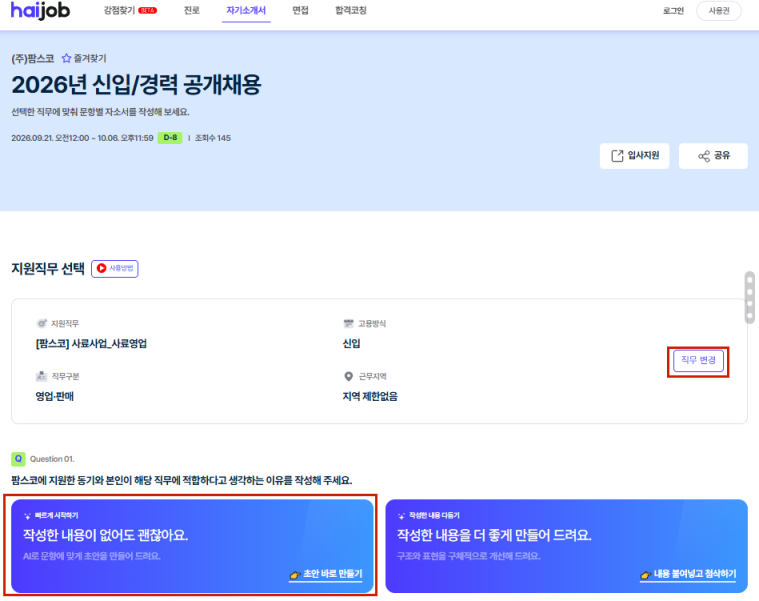Click the 초안 바로 만들기 link
The height and width of the screenshot is (601, 759).
[x=326, y=574]
